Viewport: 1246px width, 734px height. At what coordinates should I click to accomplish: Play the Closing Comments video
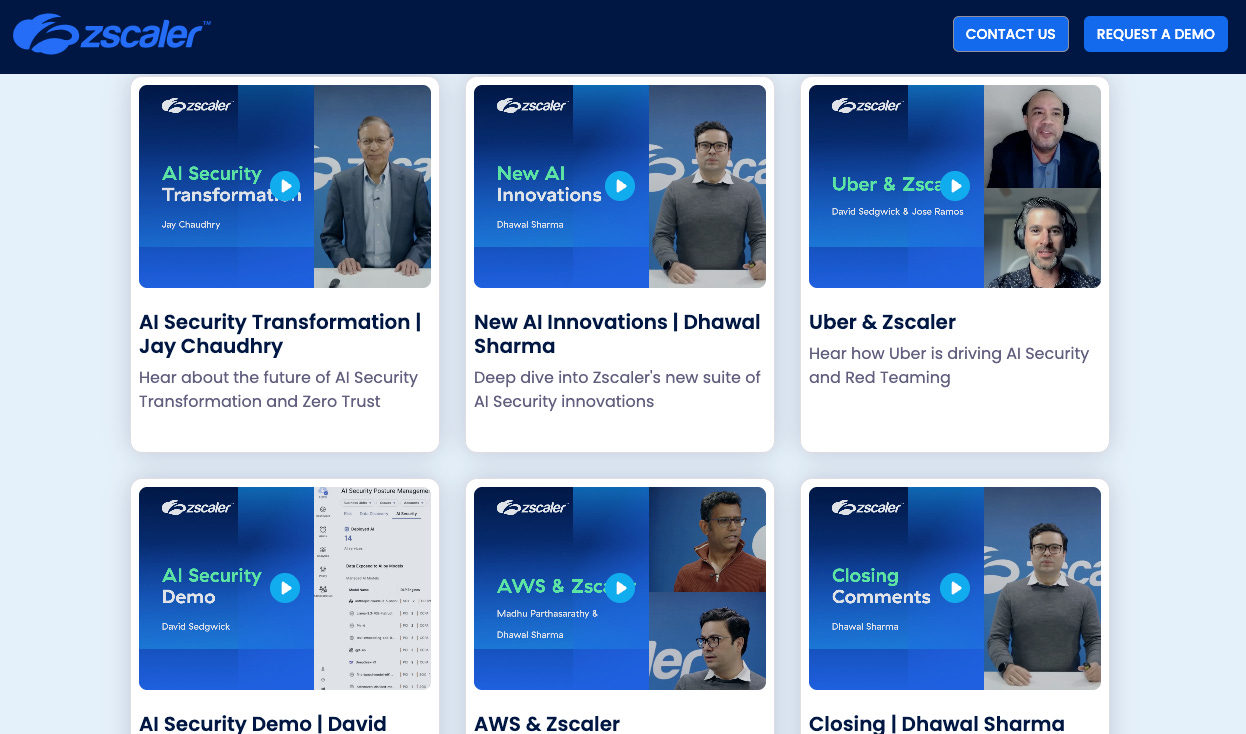pyautogui.click(x=955, y=588)
